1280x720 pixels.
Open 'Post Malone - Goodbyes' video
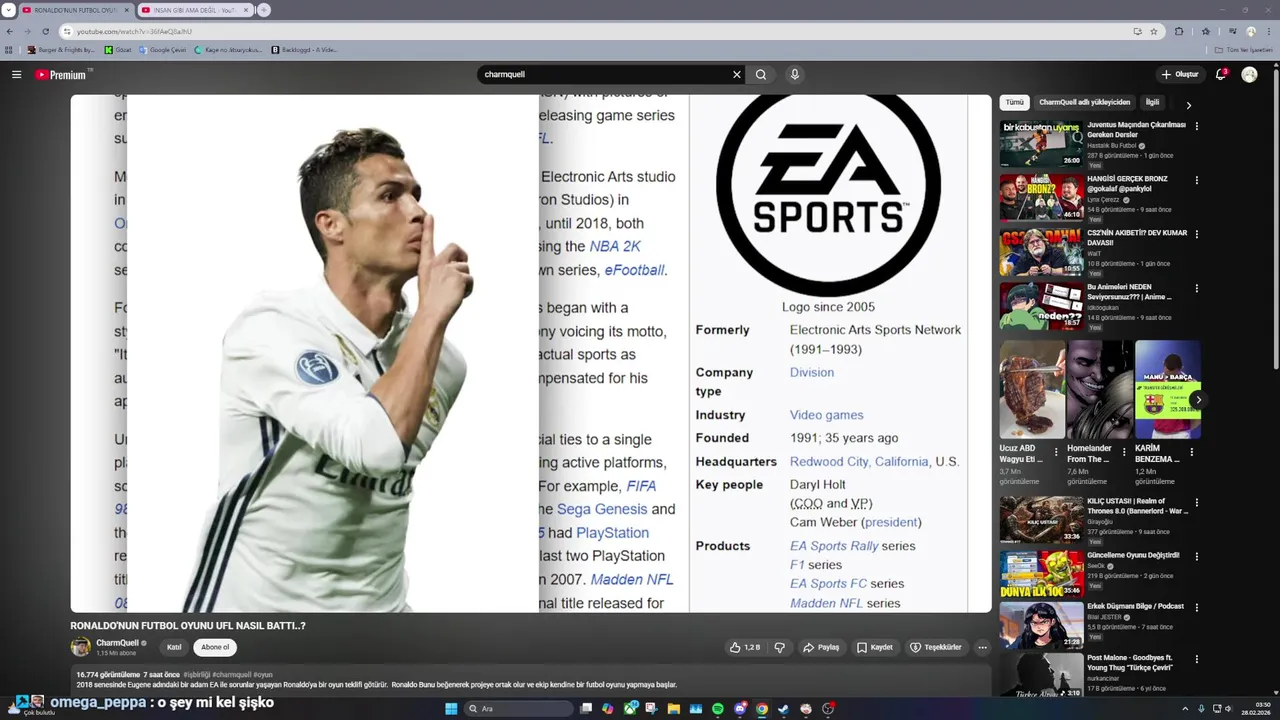1041,676
